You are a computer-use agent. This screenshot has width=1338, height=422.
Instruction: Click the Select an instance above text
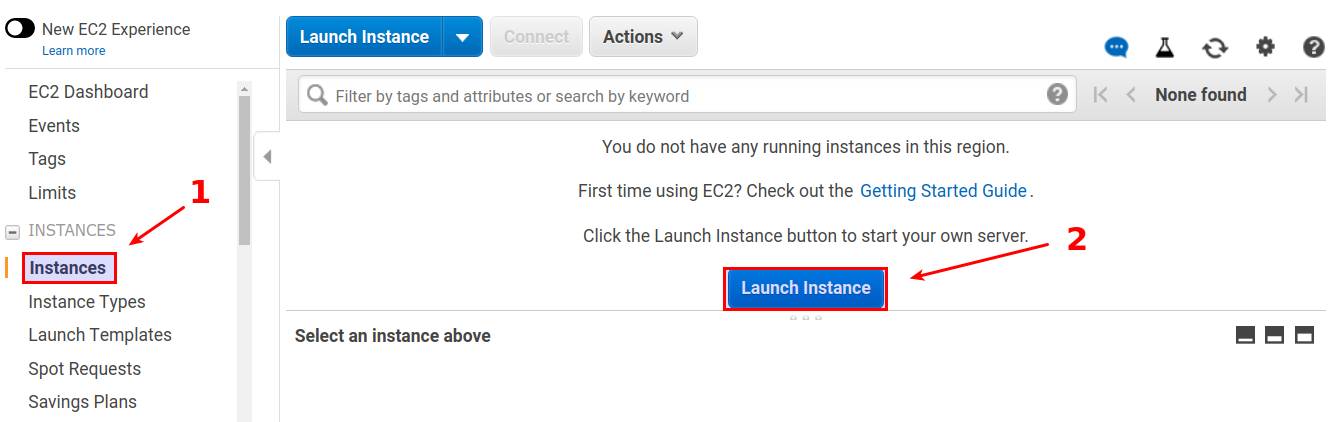393,336
